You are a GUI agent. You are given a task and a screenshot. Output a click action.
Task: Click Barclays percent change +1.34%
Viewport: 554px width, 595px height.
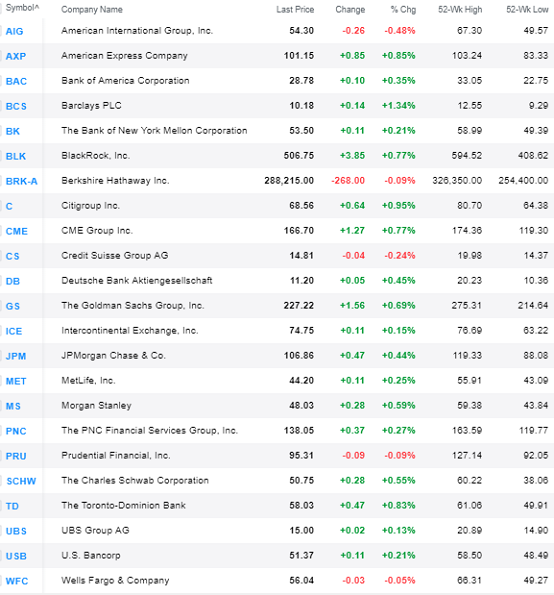pyautogui.click(x=398, y=106)
